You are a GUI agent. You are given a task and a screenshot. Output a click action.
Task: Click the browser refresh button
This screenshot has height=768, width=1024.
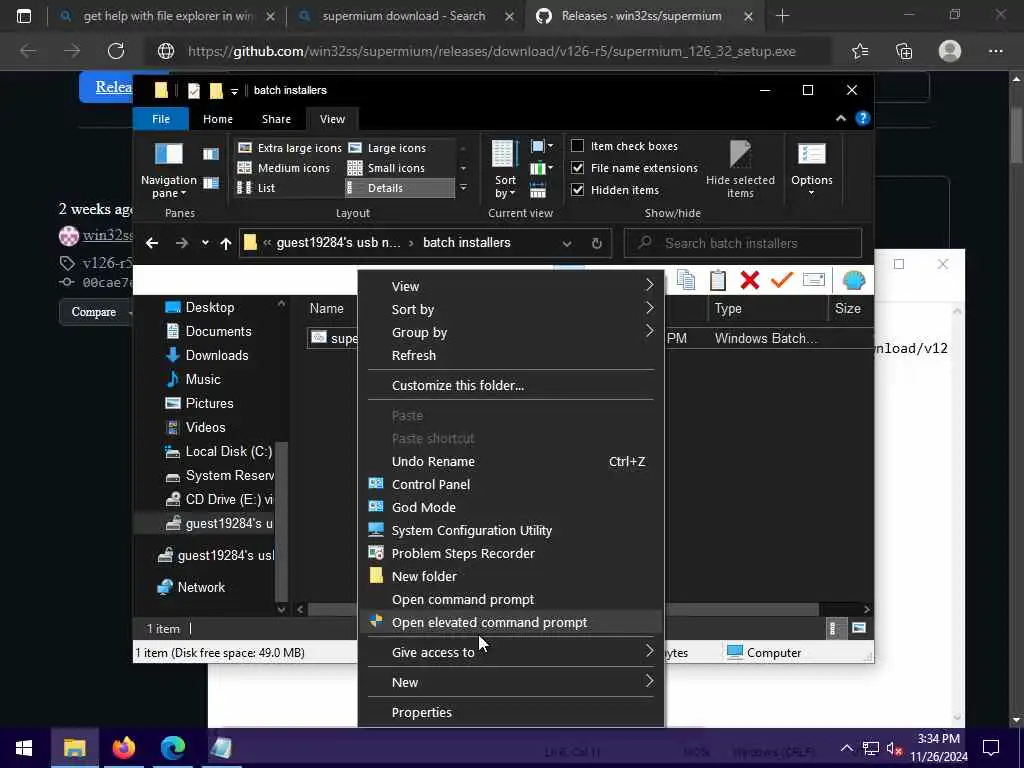tap(116, 51)
